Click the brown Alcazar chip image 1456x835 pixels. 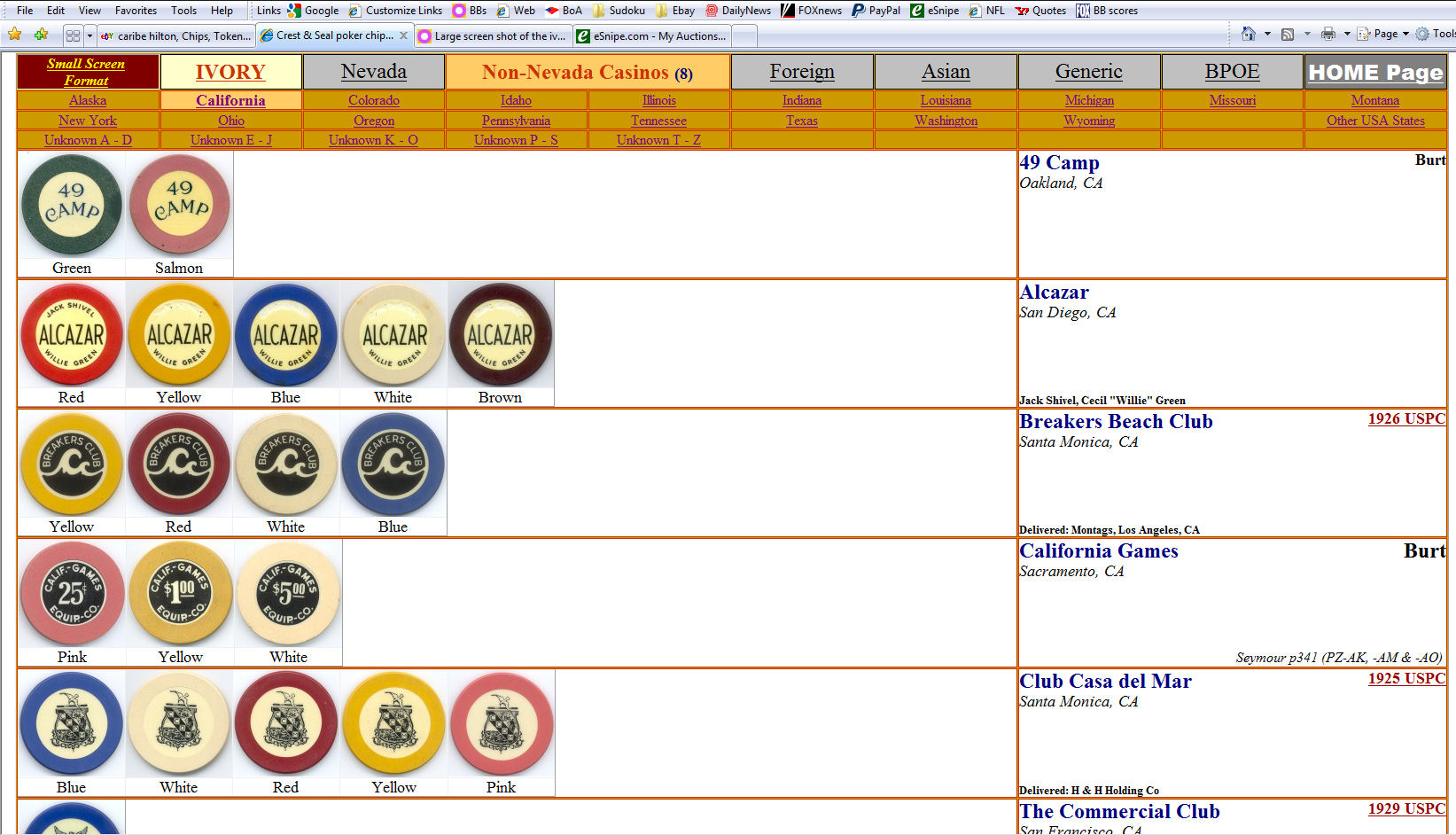501,334
